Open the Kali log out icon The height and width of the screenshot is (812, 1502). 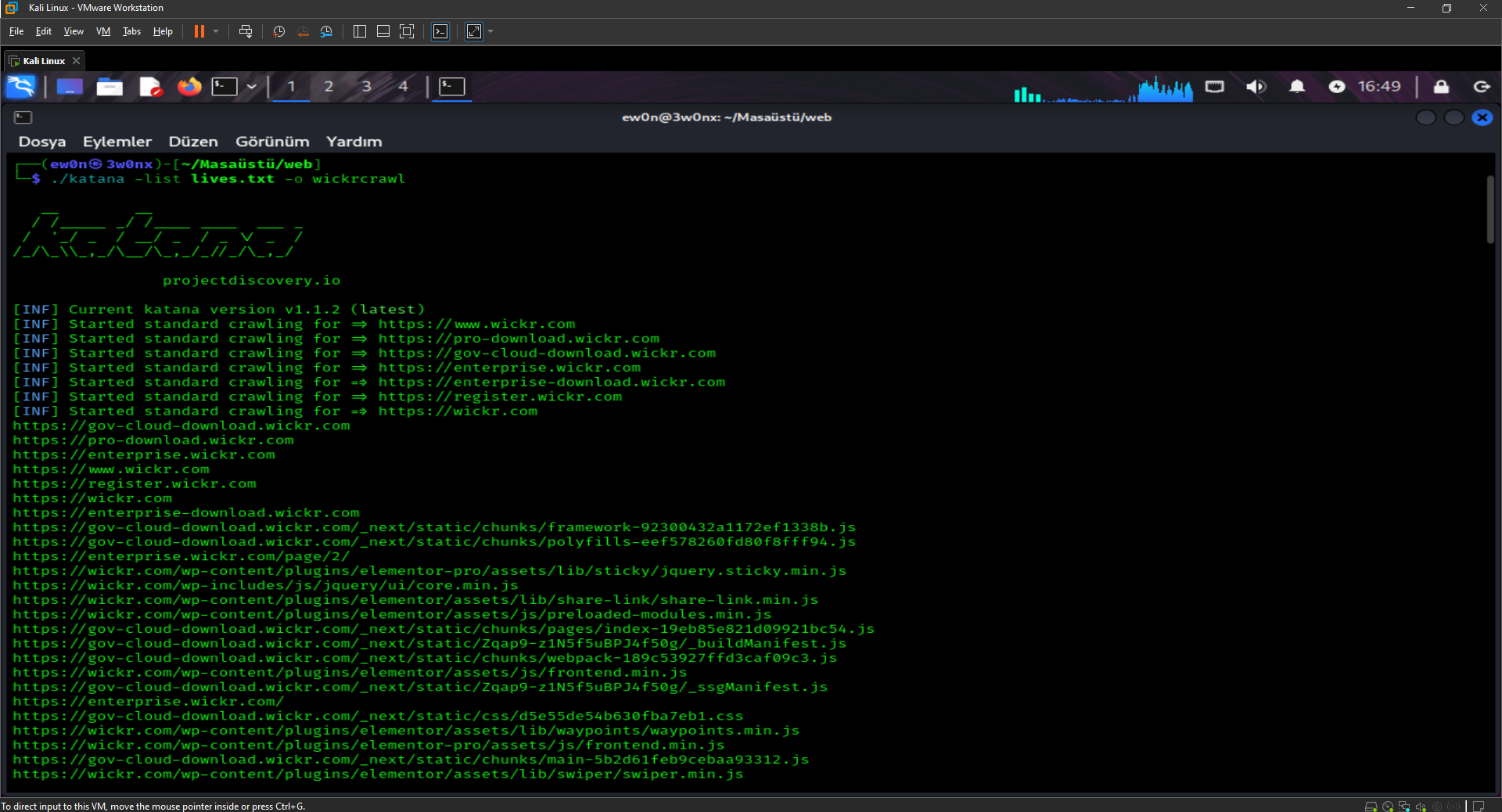pos(1482,86)
